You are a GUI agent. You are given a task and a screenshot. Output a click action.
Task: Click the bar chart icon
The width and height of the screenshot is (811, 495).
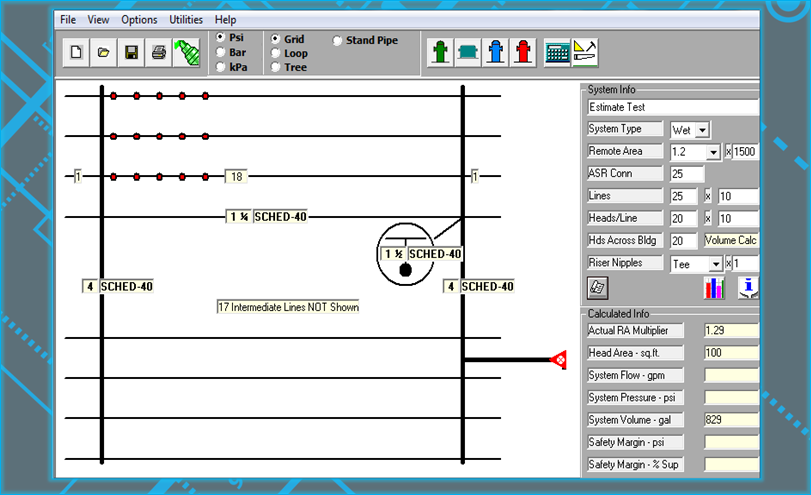point(714,288)
